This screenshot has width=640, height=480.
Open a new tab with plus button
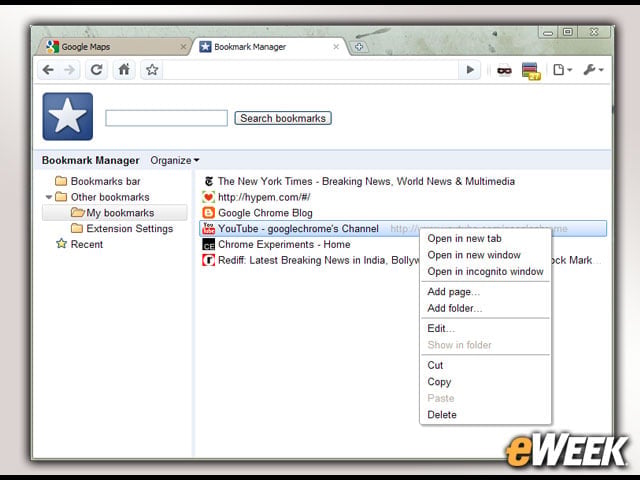(x=359, y=47)
